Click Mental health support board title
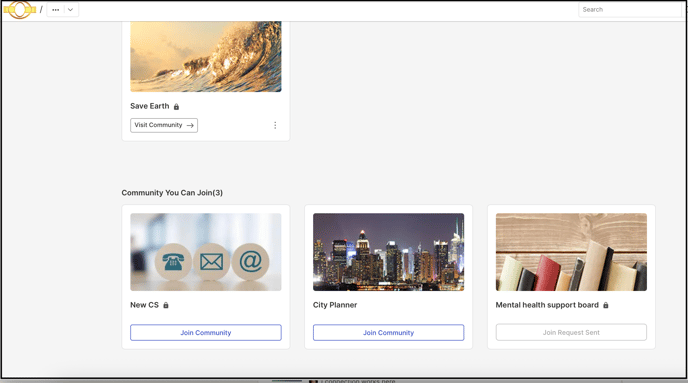The image size is (688, 383). (547, 305)
